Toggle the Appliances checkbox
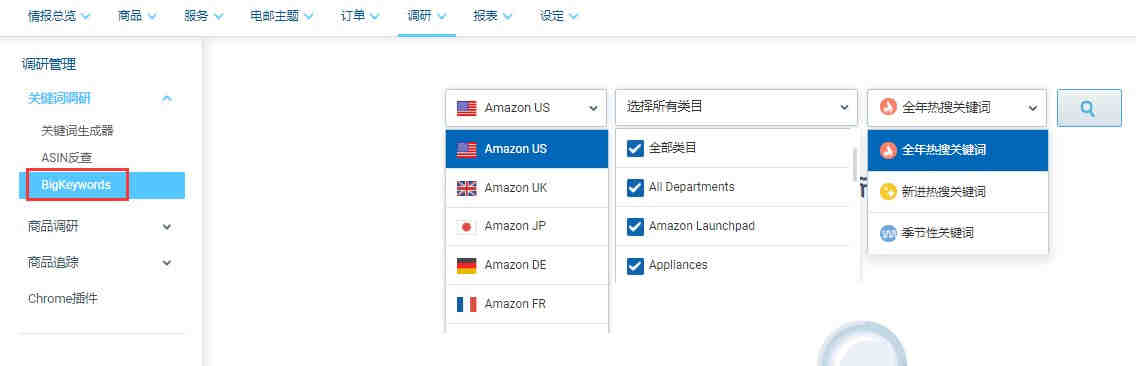The image size is (1136, 366). 635,266
